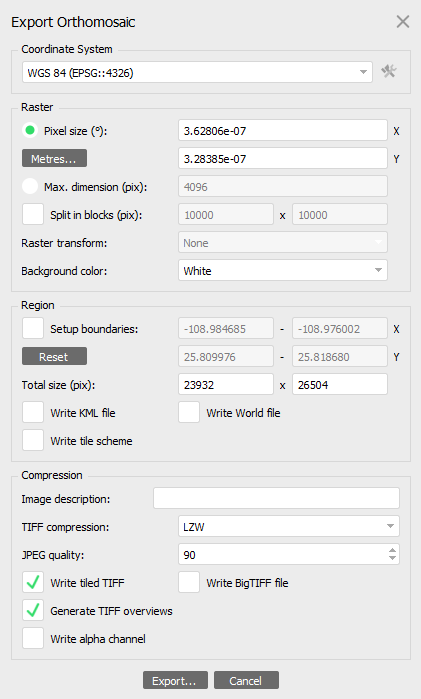Click the Metres... button
The height and width of the screenshot is (699, 421).
(x=54, y=158)
